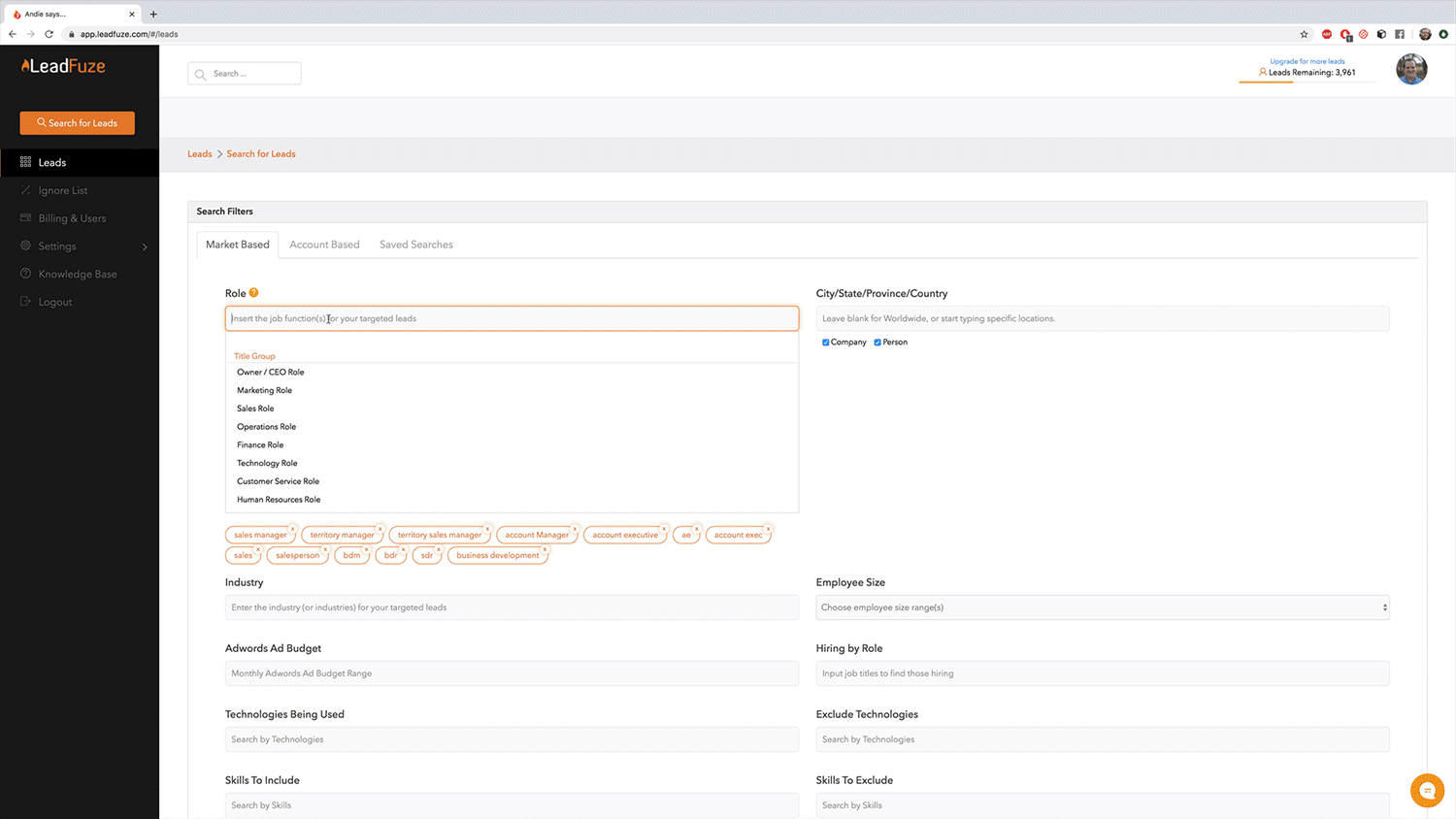1456x819 pixels.
Task: Click Logout in the sidebar
Action: click(x=55, y=302)
